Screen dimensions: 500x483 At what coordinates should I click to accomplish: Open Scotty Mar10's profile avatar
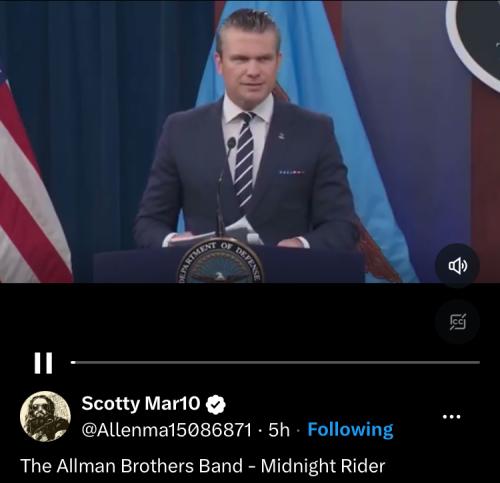pyautogui.click(x=45, y=416)
